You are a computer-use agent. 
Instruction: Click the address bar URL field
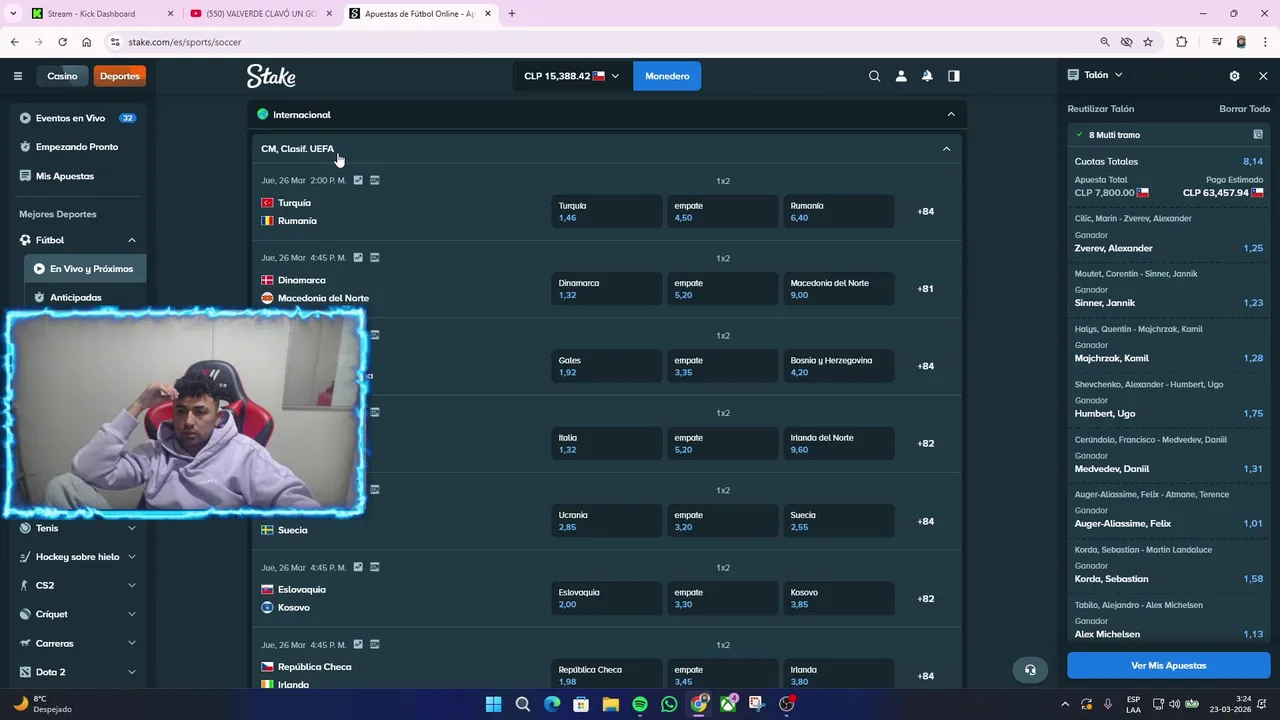click(x=600, y=42)
